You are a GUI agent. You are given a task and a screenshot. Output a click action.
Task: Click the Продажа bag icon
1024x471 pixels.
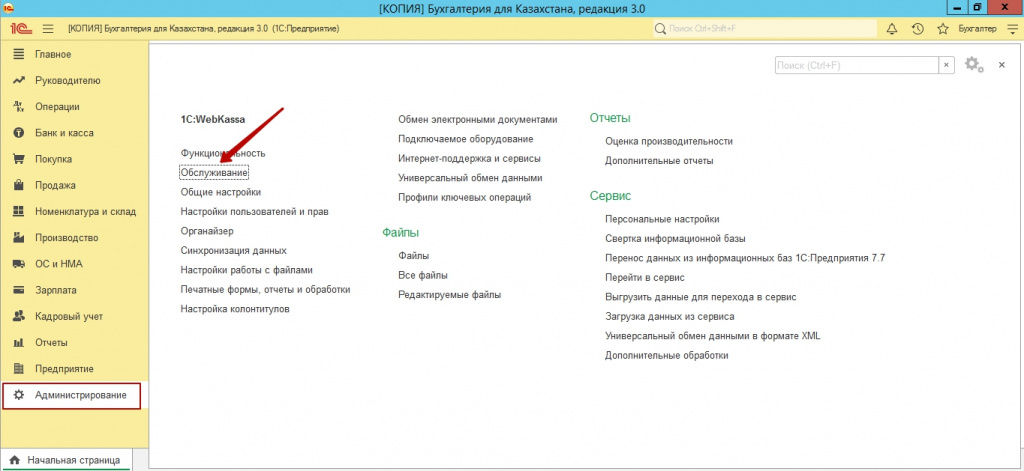coord(19,185)
